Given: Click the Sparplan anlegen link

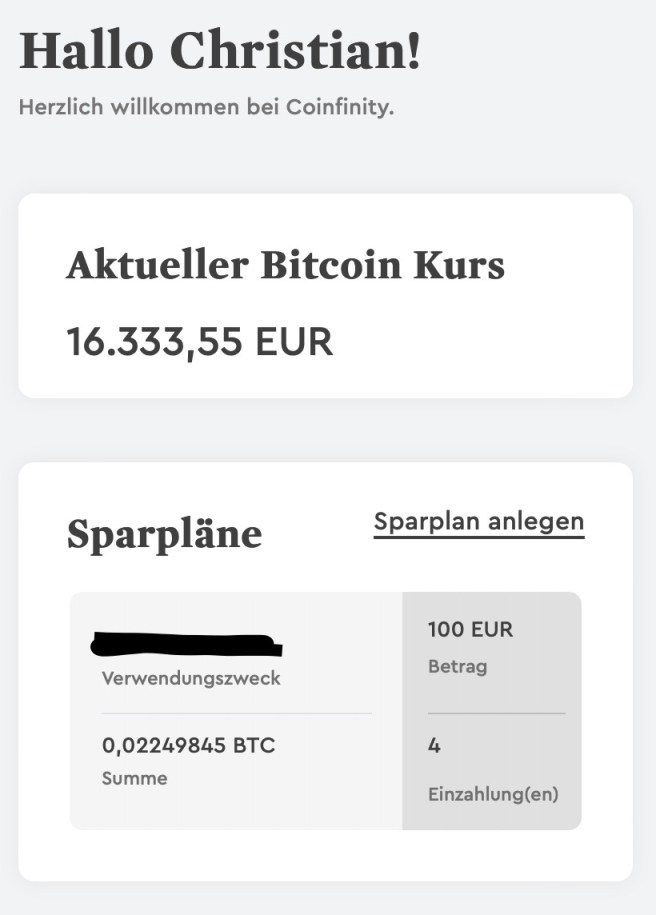Looking at the screenshot, I should [x=478, y=521].
